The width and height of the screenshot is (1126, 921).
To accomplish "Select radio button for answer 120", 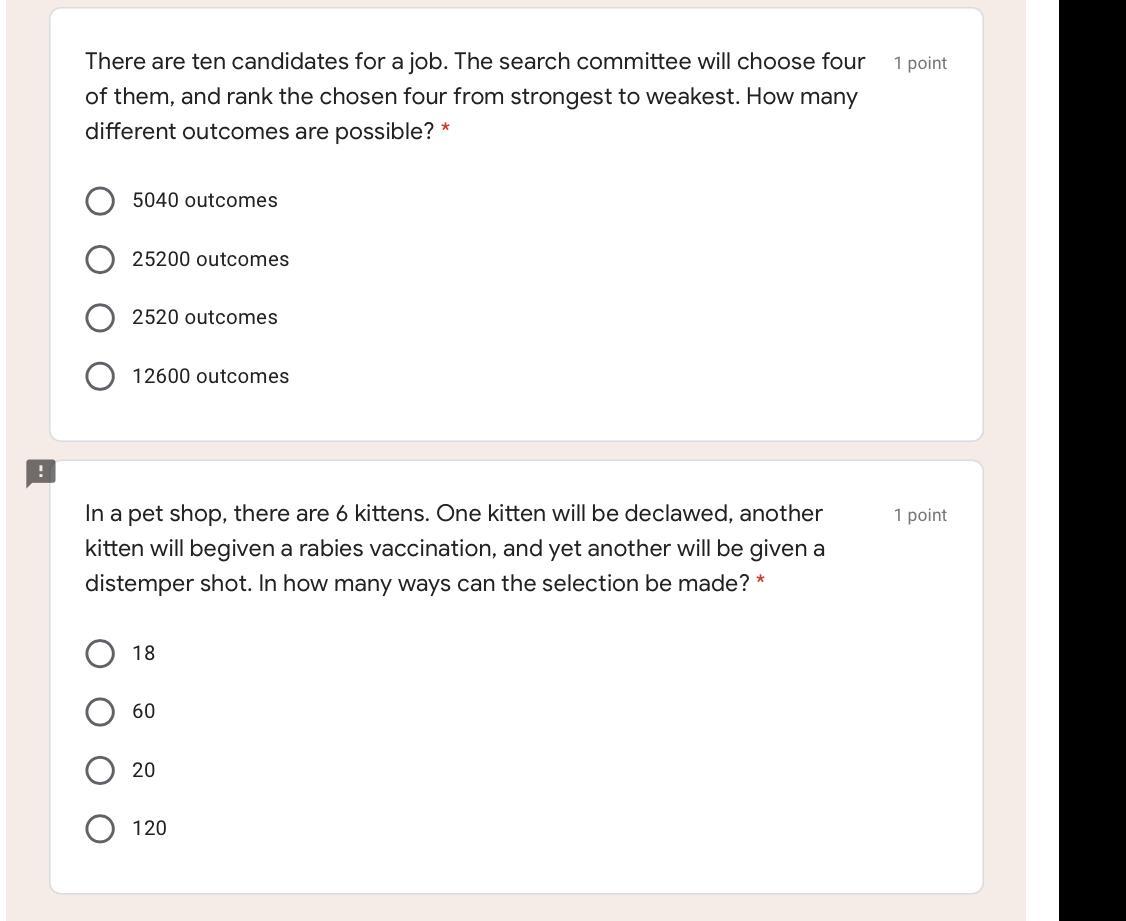I will click(100, 829).
